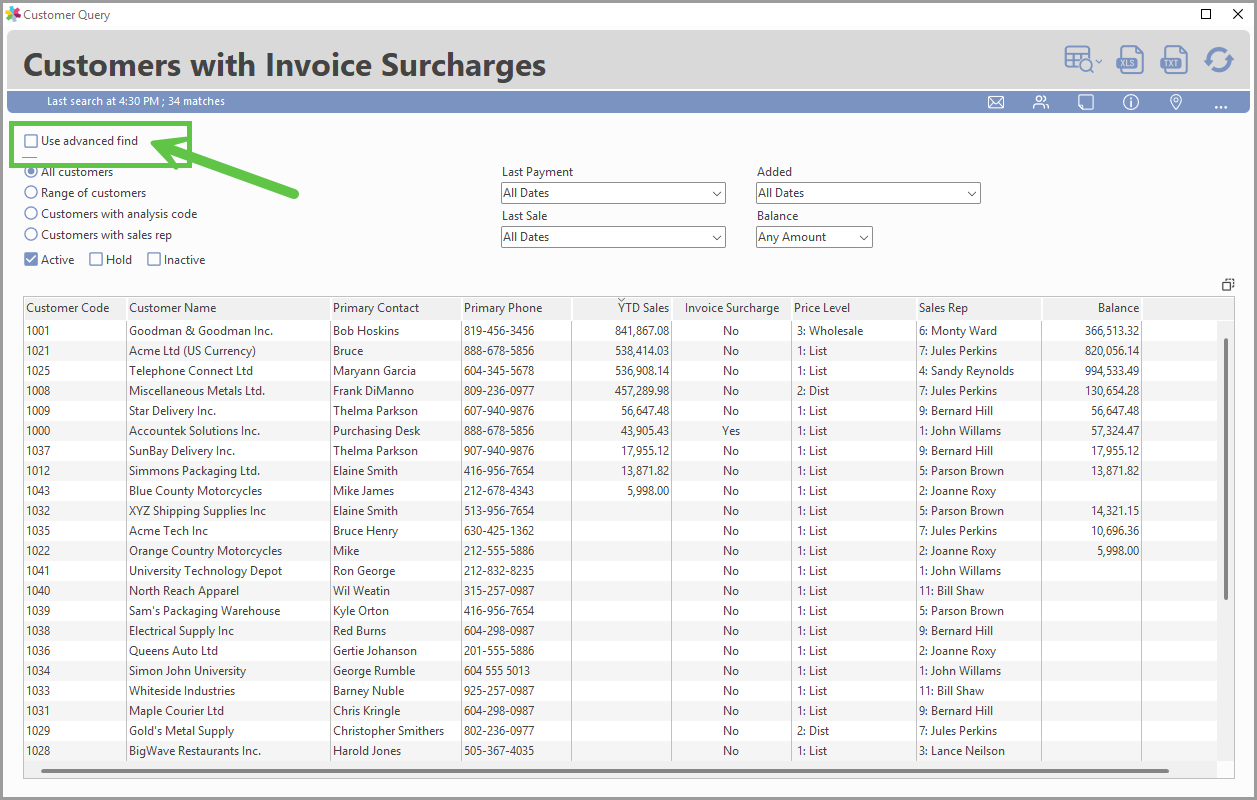The width and height of the screenshot is (1257, 800).
Task: Uncheck the Active checkbox
Action: click(31, 260)
